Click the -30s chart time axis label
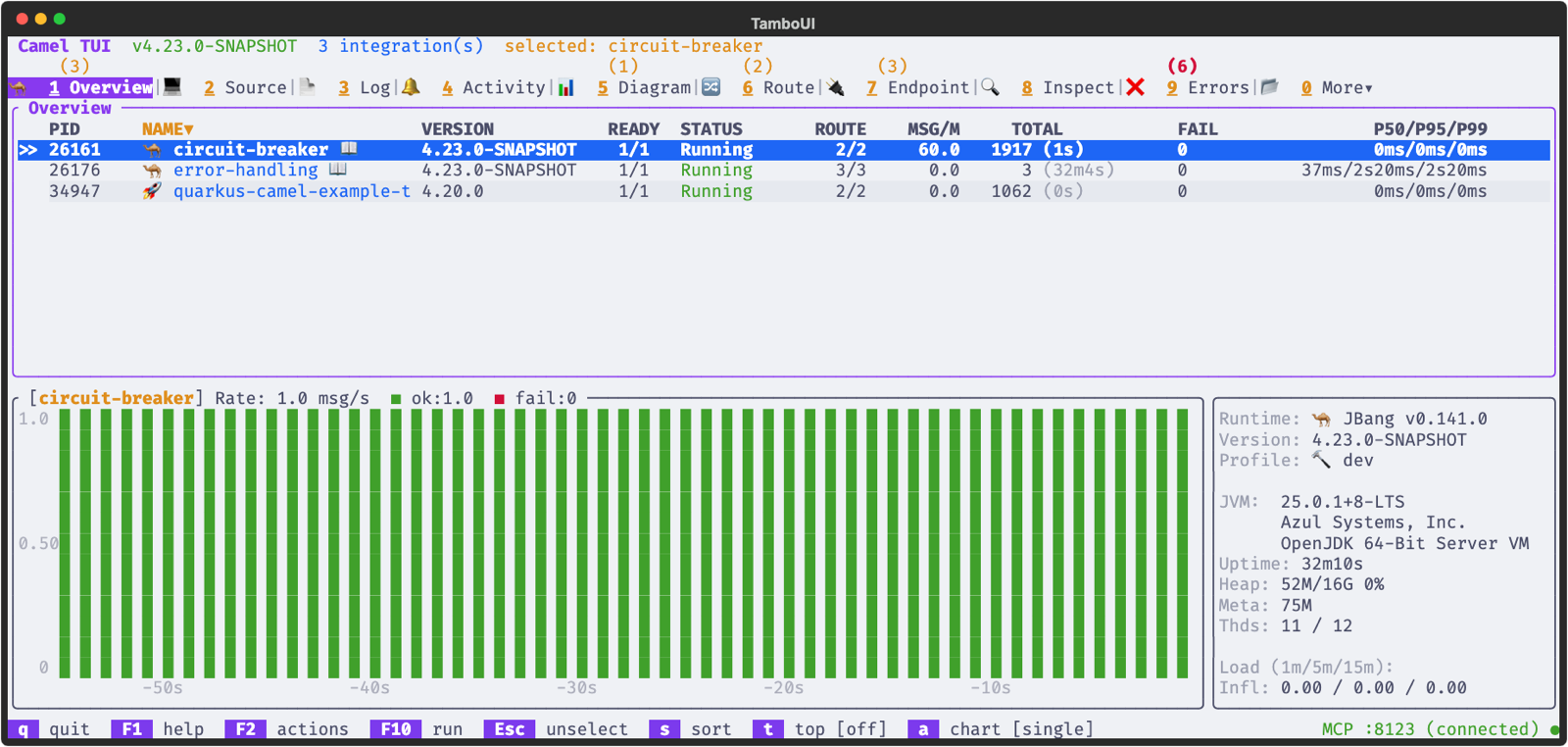 pyautogui.click(x=577, y=688)
